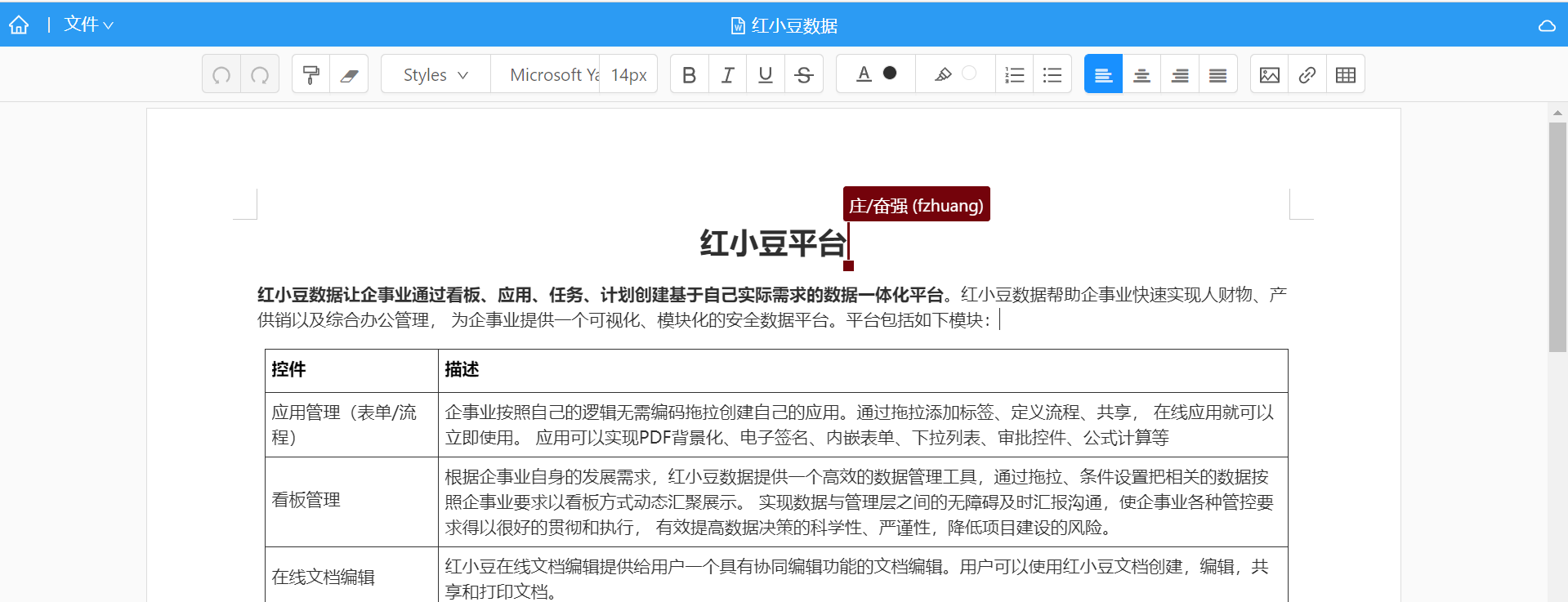Screen dimensions: 1568x602
Task: Toggle italic formatting
Action: pyautogui.click(x=727, y=75)
